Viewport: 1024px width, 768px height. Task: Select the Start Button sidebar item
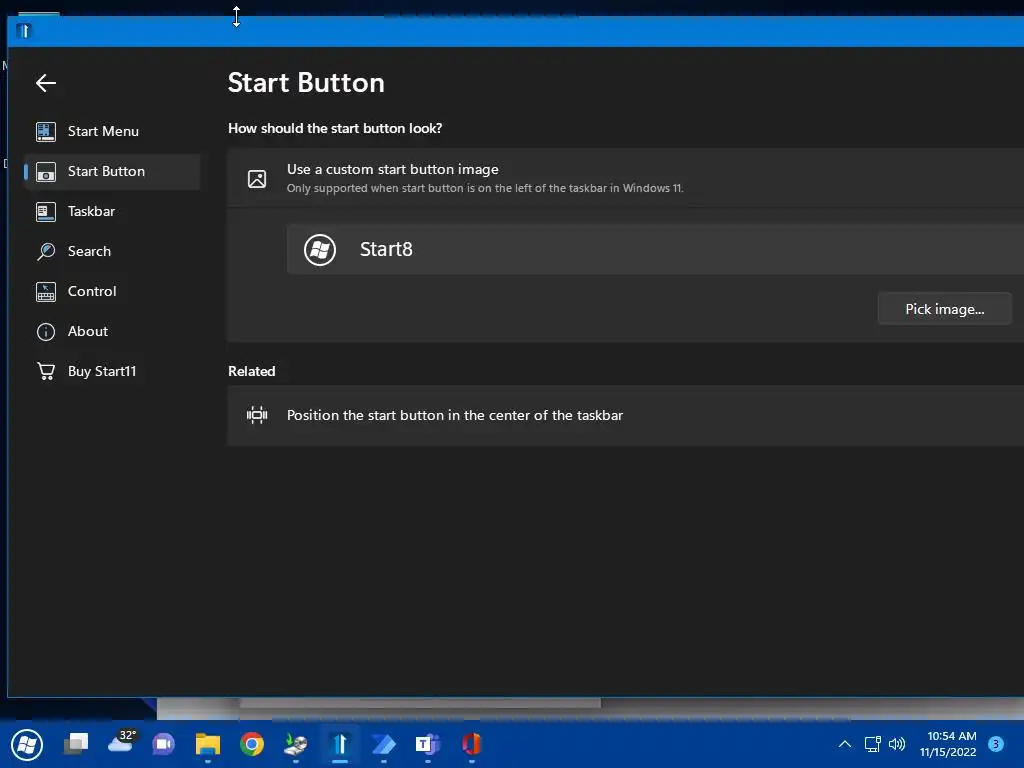pos(112,172)
